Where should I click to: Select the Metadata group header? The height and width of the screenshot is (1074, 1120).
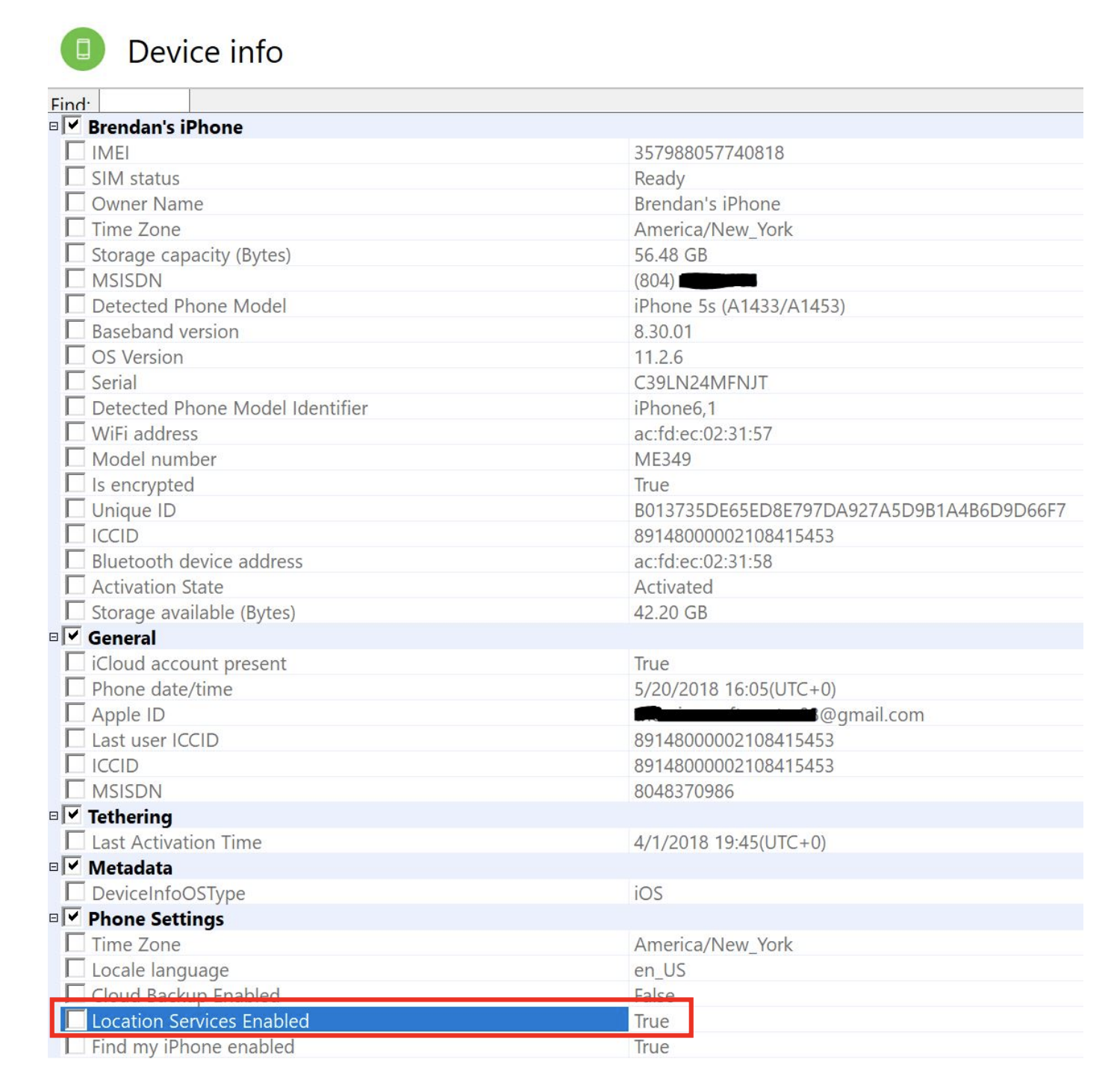coord(130,868)
